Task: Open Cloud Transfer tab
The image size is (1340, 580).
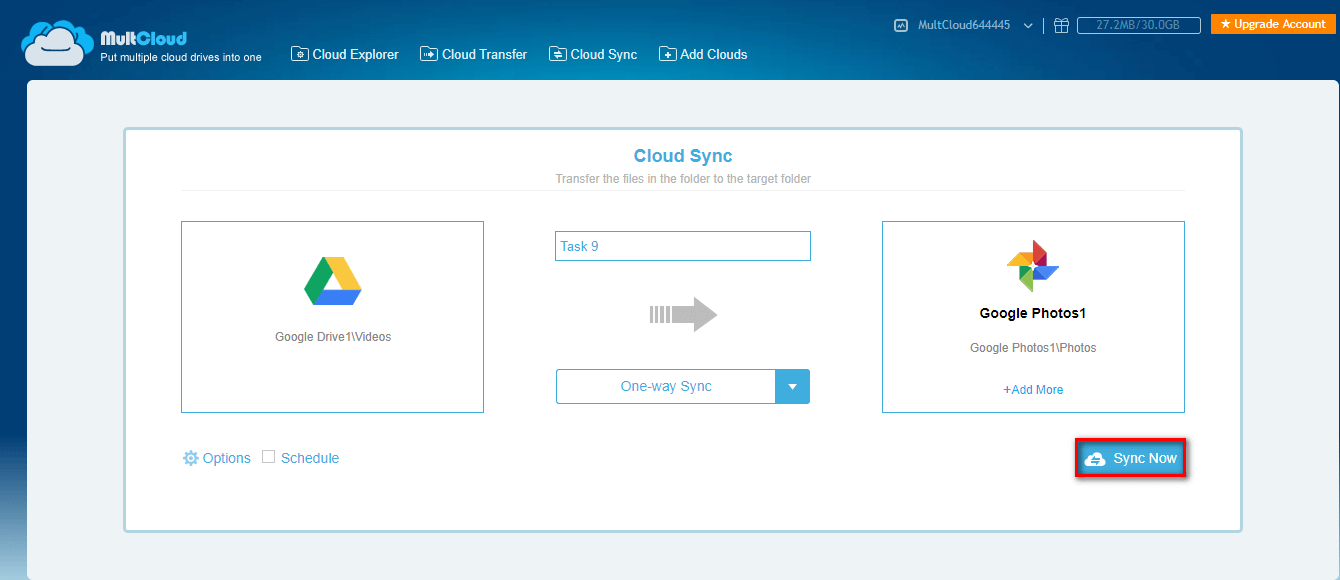Action: tap(474, 54)
